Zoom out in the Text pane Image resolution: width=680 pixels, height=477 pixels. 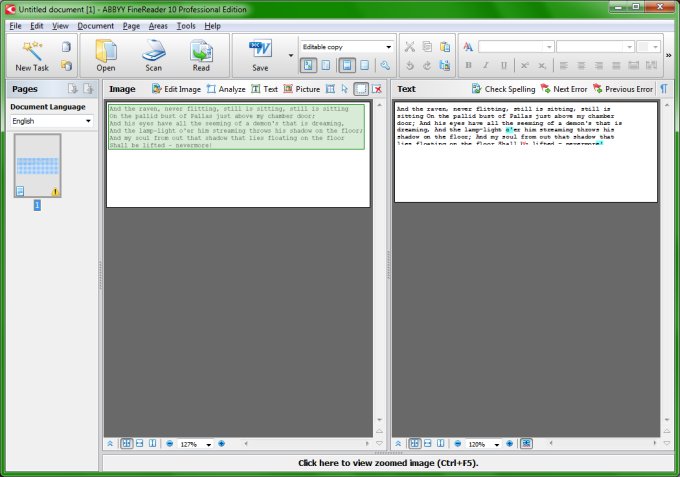(x=458, y=444)
